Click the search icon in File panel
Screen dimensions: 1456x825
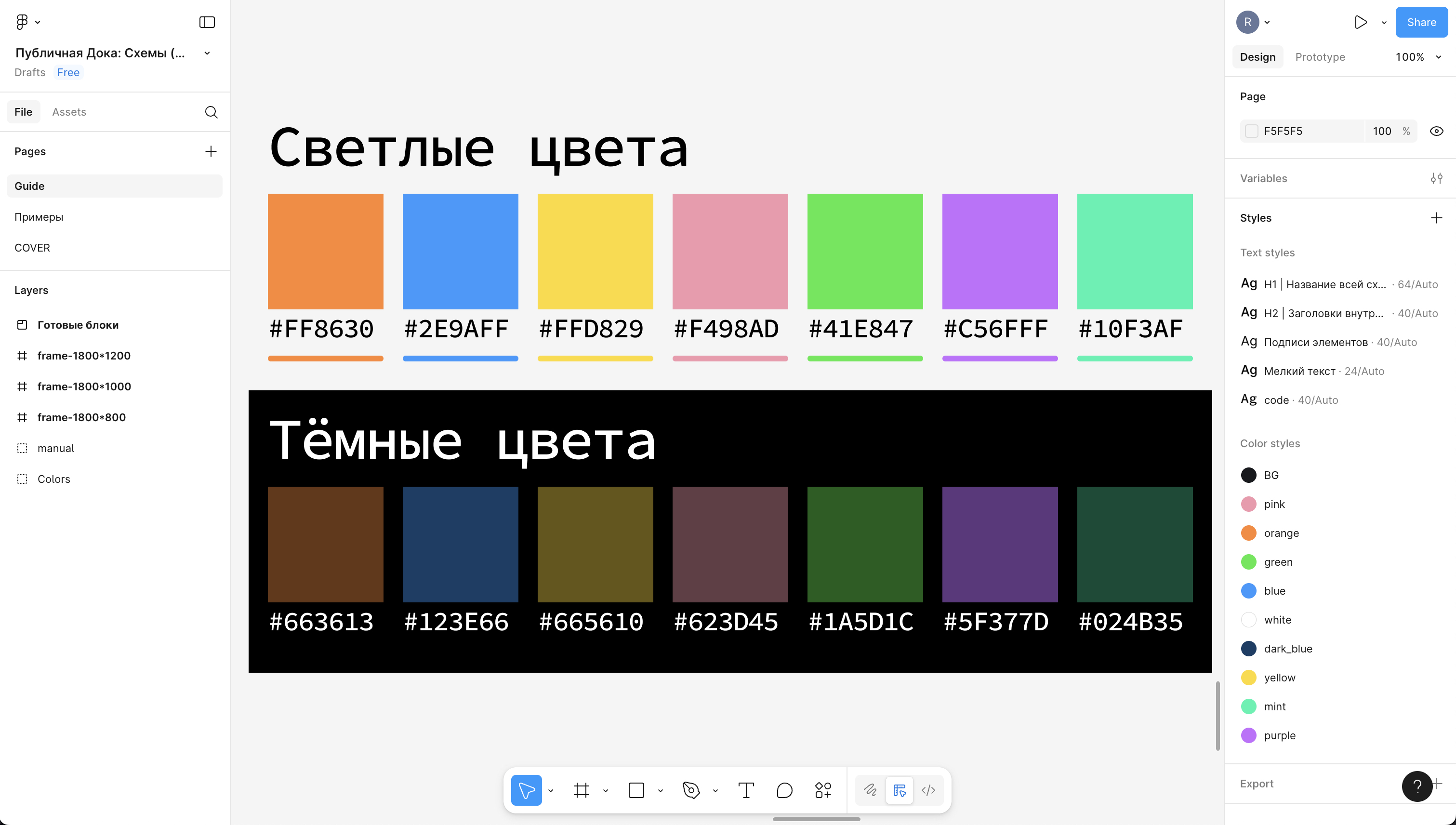pos(211,112)
